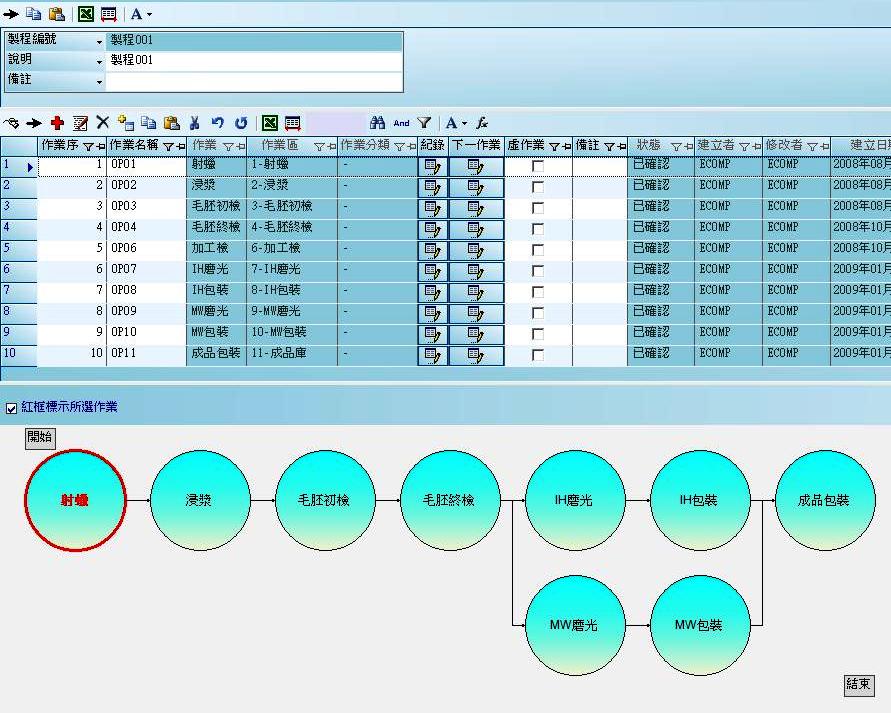891x713 pixels.
Task: Check the 虛作業 box for OP01 row
Action: click(x=538, y=165)
